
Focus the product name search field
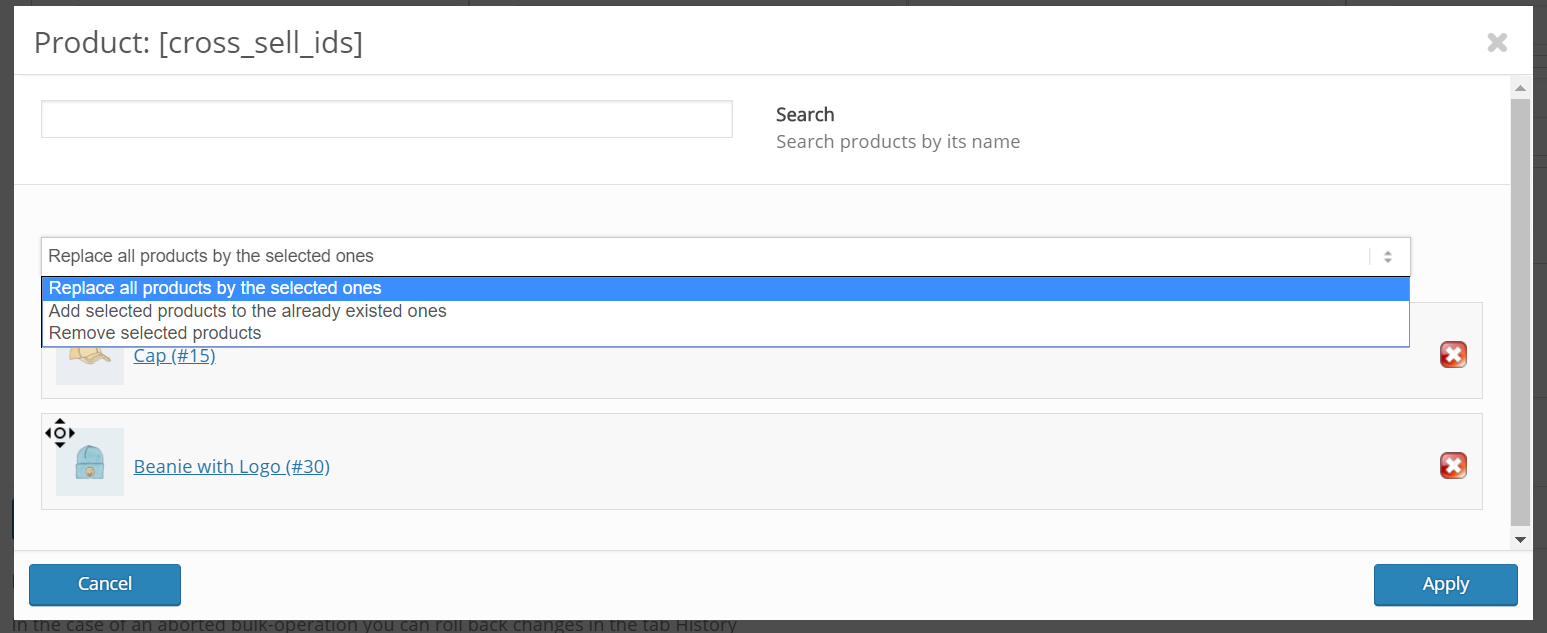[386, 119]
